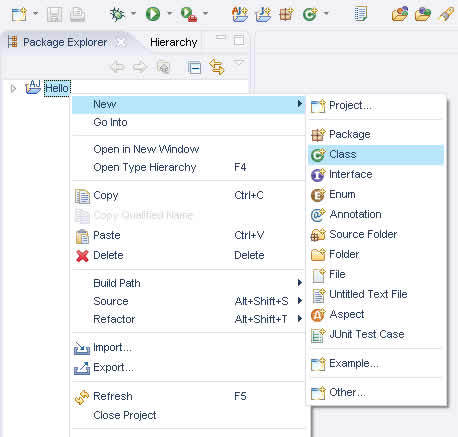
Task: Click the New Java Package toolbar icon
Action: (286, 14)
